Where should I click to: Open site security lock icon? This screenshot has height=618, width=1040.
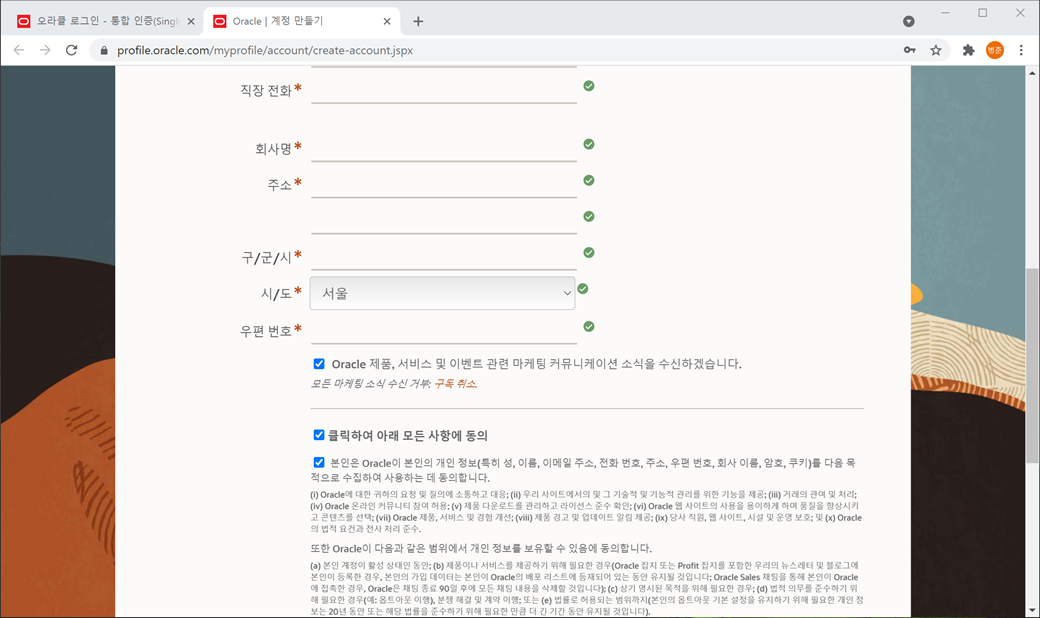click(x=103, y=50)
